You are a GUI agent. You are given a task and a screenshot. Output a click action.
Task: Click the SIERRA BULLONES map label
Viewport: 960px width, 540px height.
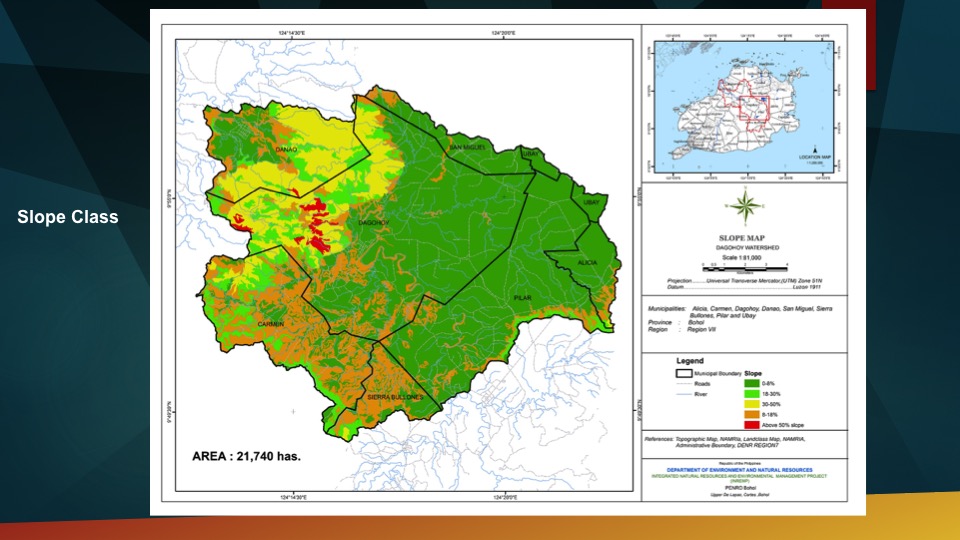pos(397,397)
